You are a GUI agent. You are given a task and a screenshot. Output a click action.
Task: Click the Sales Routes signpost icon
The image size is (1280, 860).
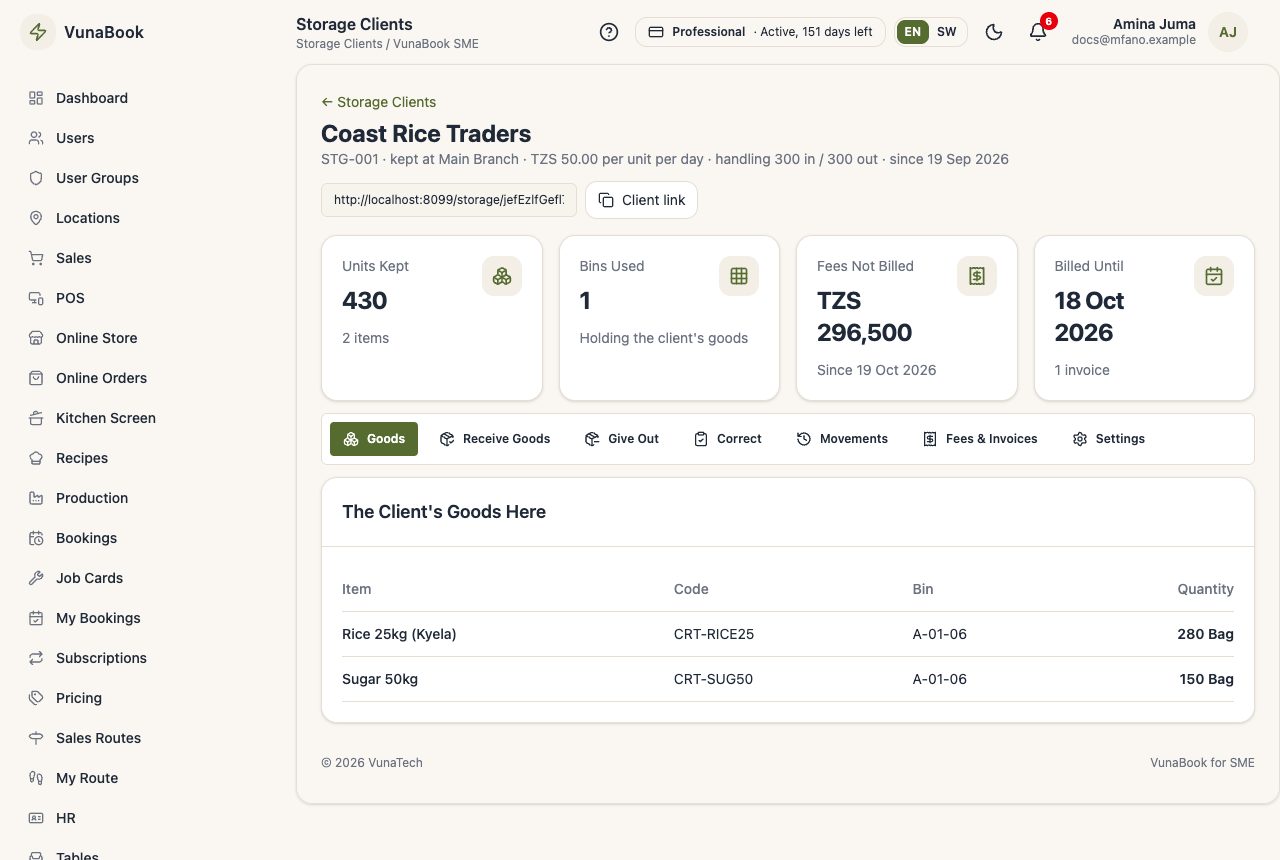click(x=36, y=738)
